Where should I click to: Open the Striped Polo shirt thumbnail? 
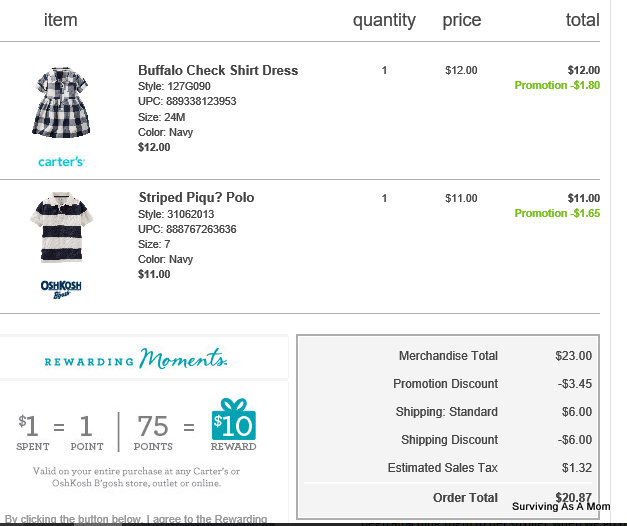pos(61,227)
